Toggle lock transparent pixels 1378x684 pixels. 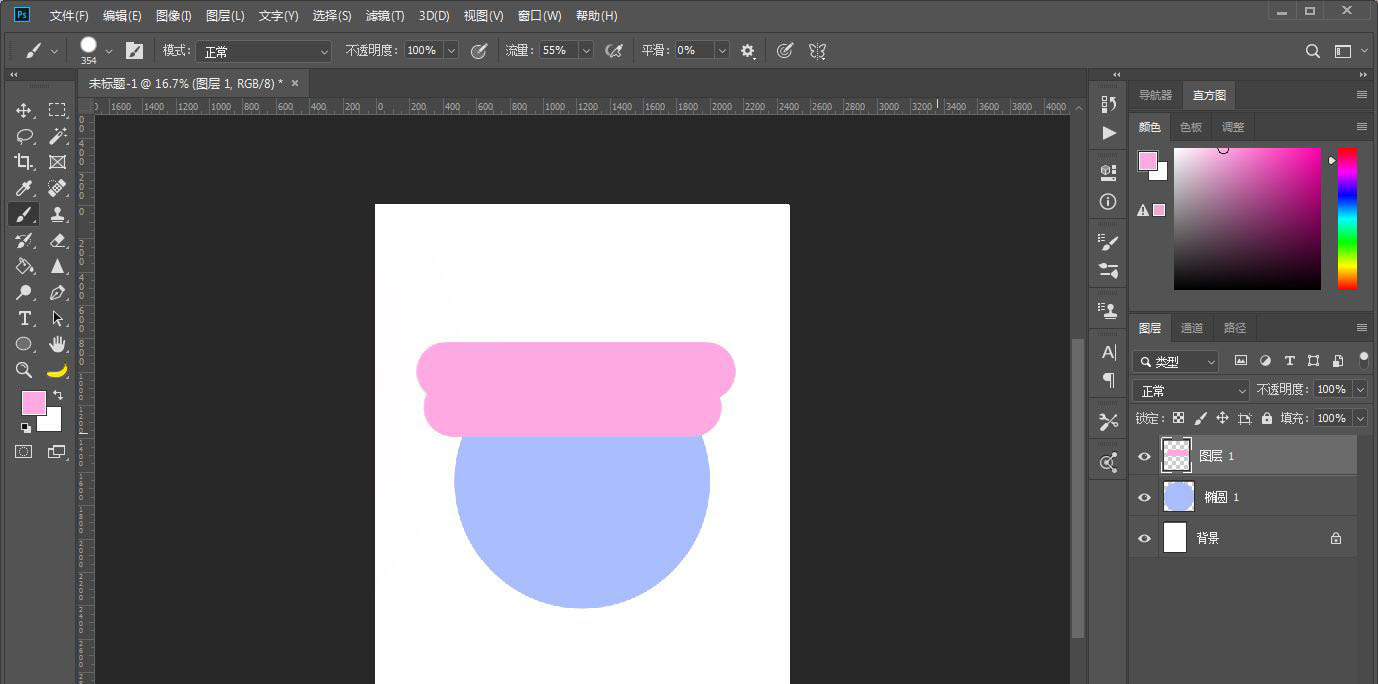tap(1178, 418)
